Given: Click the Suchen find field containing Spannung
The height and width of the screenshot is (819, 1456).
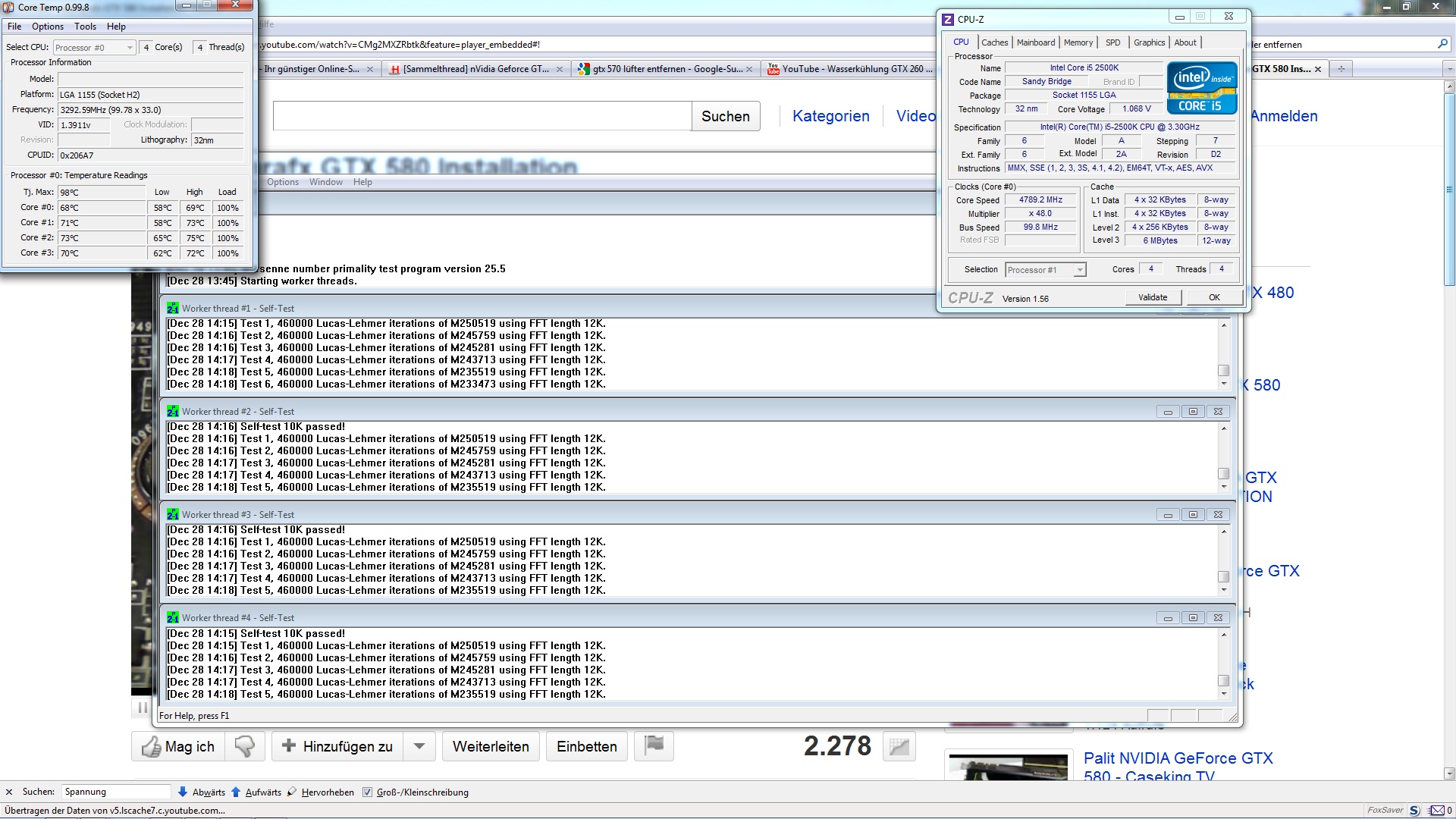Looking at the screenshot, I should pyautogui.click(x=116, y=792).
